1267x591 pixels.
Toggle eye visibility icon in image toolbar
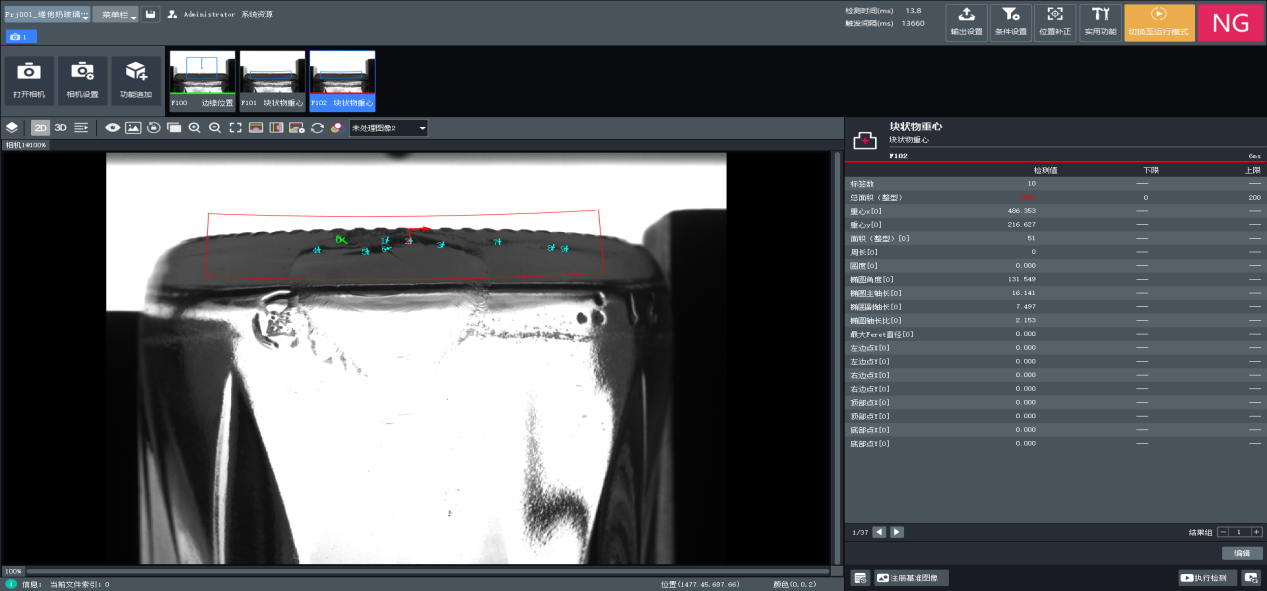point(113,128)
